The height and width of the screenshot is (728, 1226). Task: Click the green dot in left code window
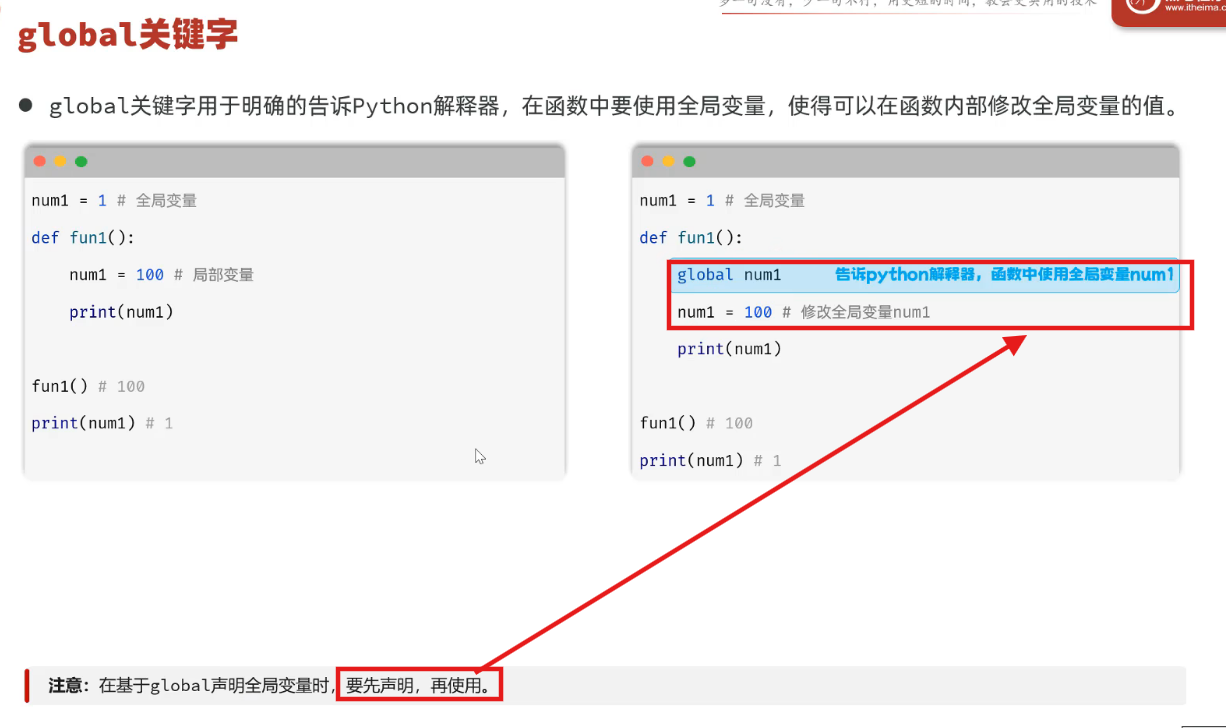[81, 161]
